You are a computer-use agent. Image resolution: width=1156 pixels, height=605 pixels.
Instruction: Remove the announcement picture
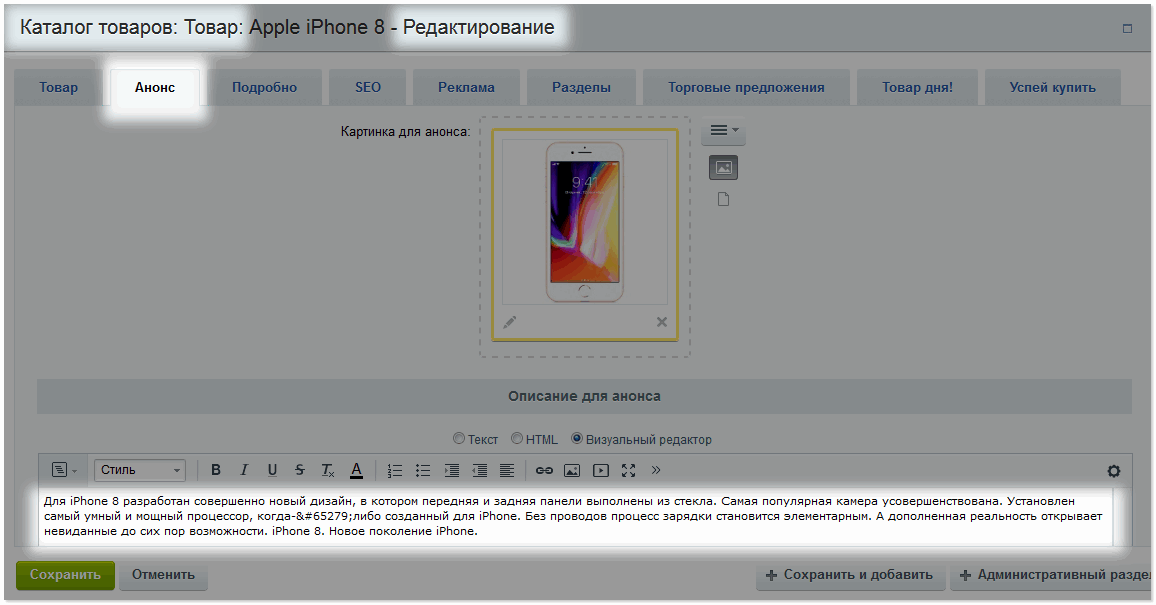click(x=661, y=322)
